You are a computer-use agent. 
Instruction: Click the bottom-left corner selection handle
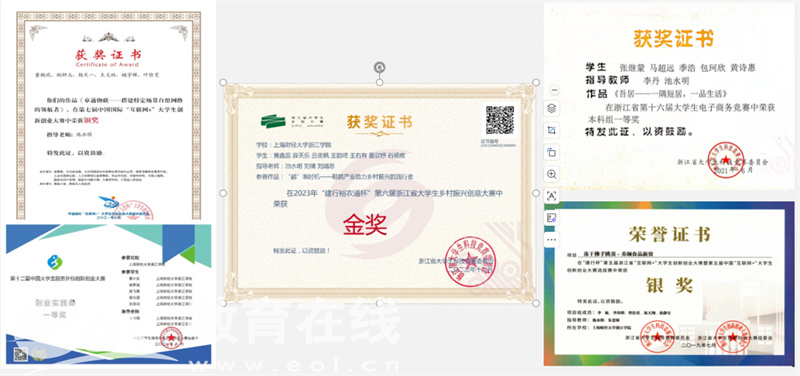click(223, 303)
